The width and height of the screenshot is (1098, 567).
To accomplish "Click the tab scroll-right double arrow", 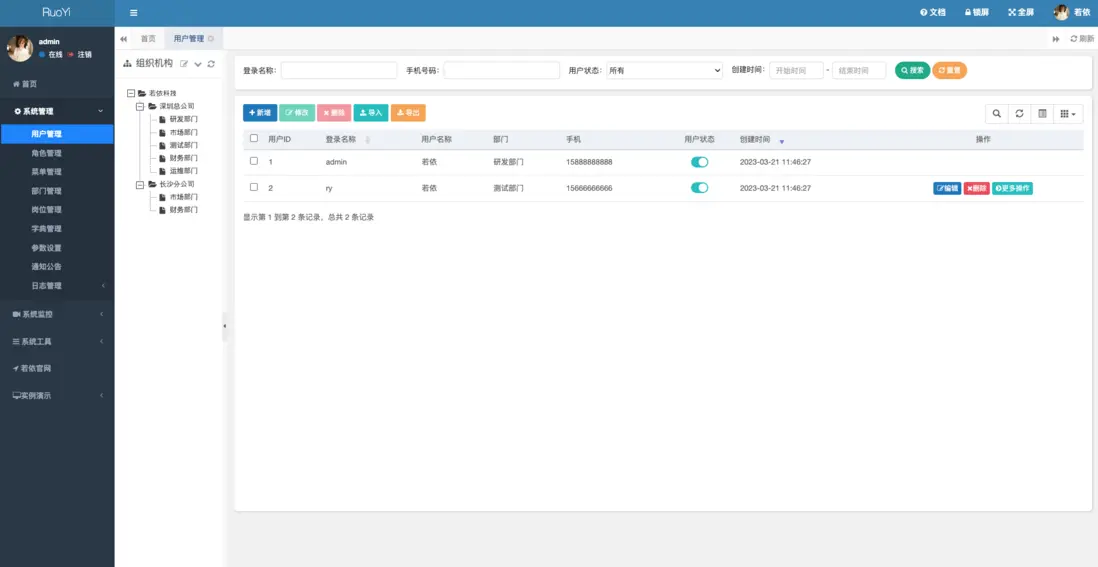I will tap(1056, 38).
